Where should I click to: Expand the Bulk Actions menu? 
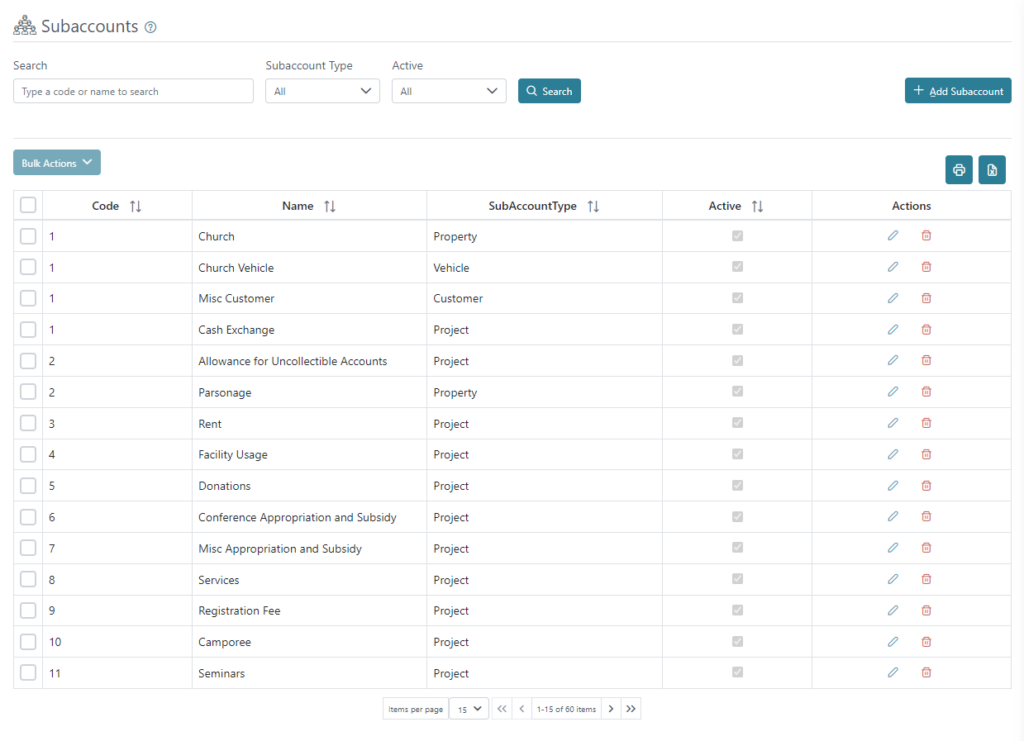(x=56, y=162)
